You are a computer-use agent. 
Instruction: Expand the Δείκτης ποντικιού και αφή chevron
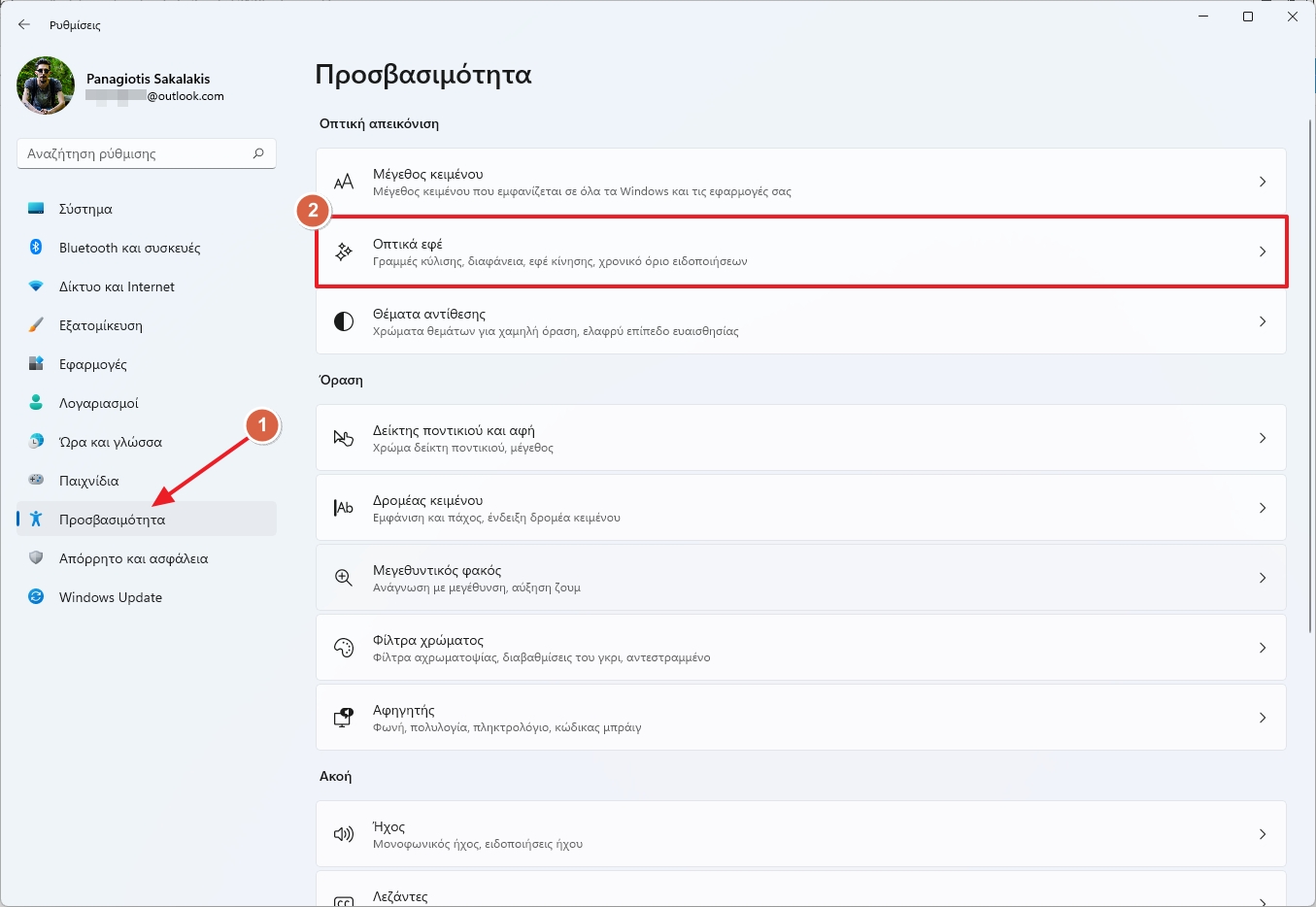pos(1262,438)
